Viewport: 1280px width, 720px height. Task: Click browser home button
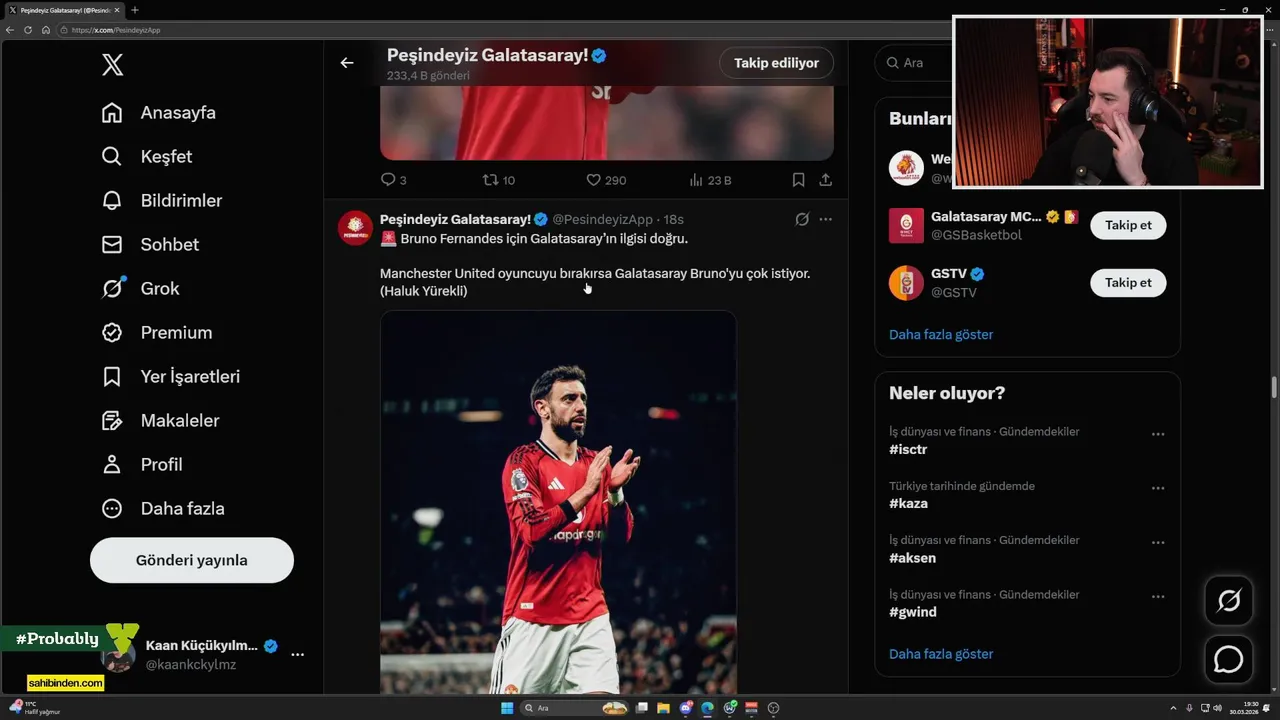coord(46,30)
